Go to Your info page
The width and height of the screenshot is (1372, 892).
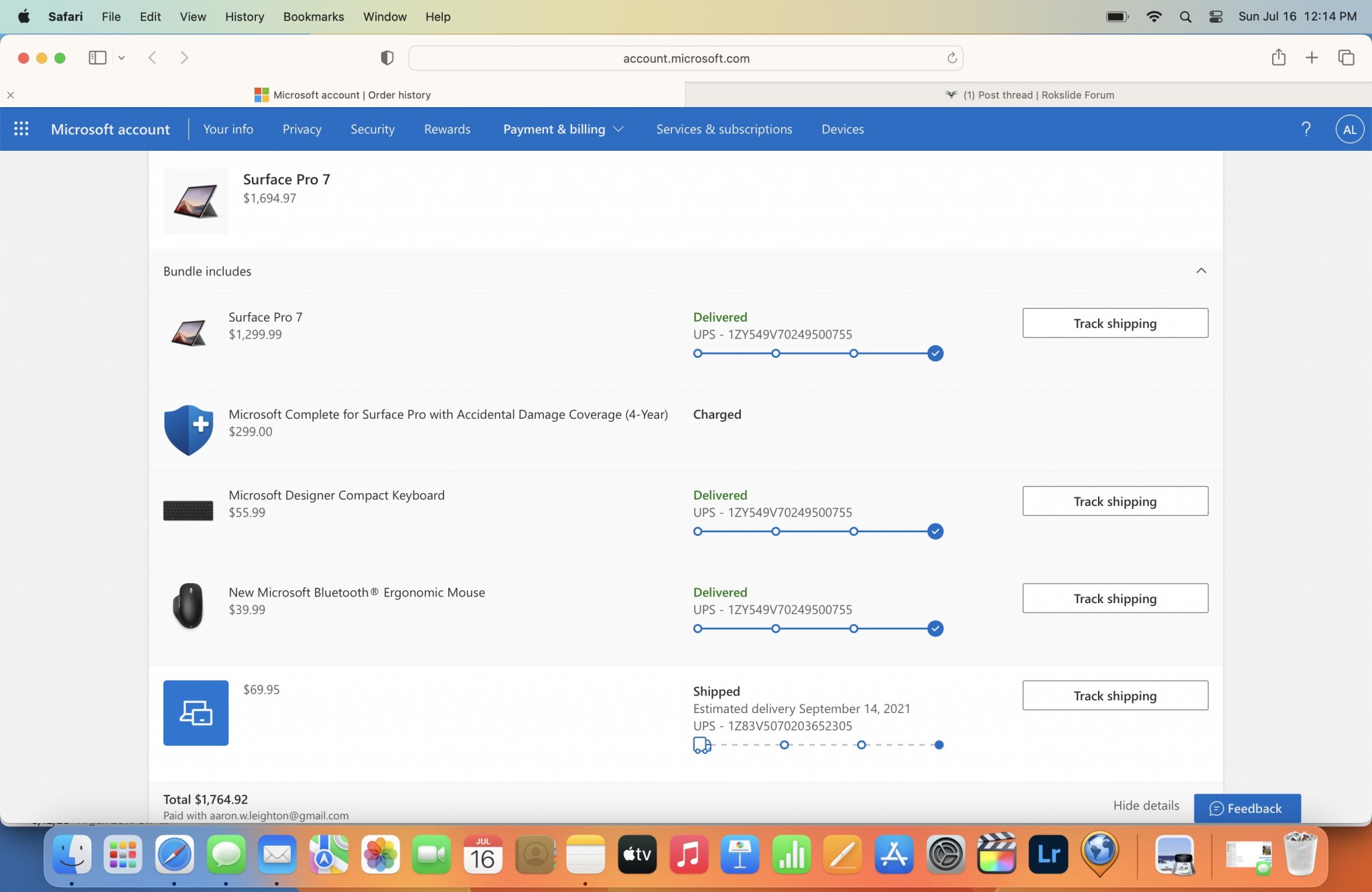point(228,129)
